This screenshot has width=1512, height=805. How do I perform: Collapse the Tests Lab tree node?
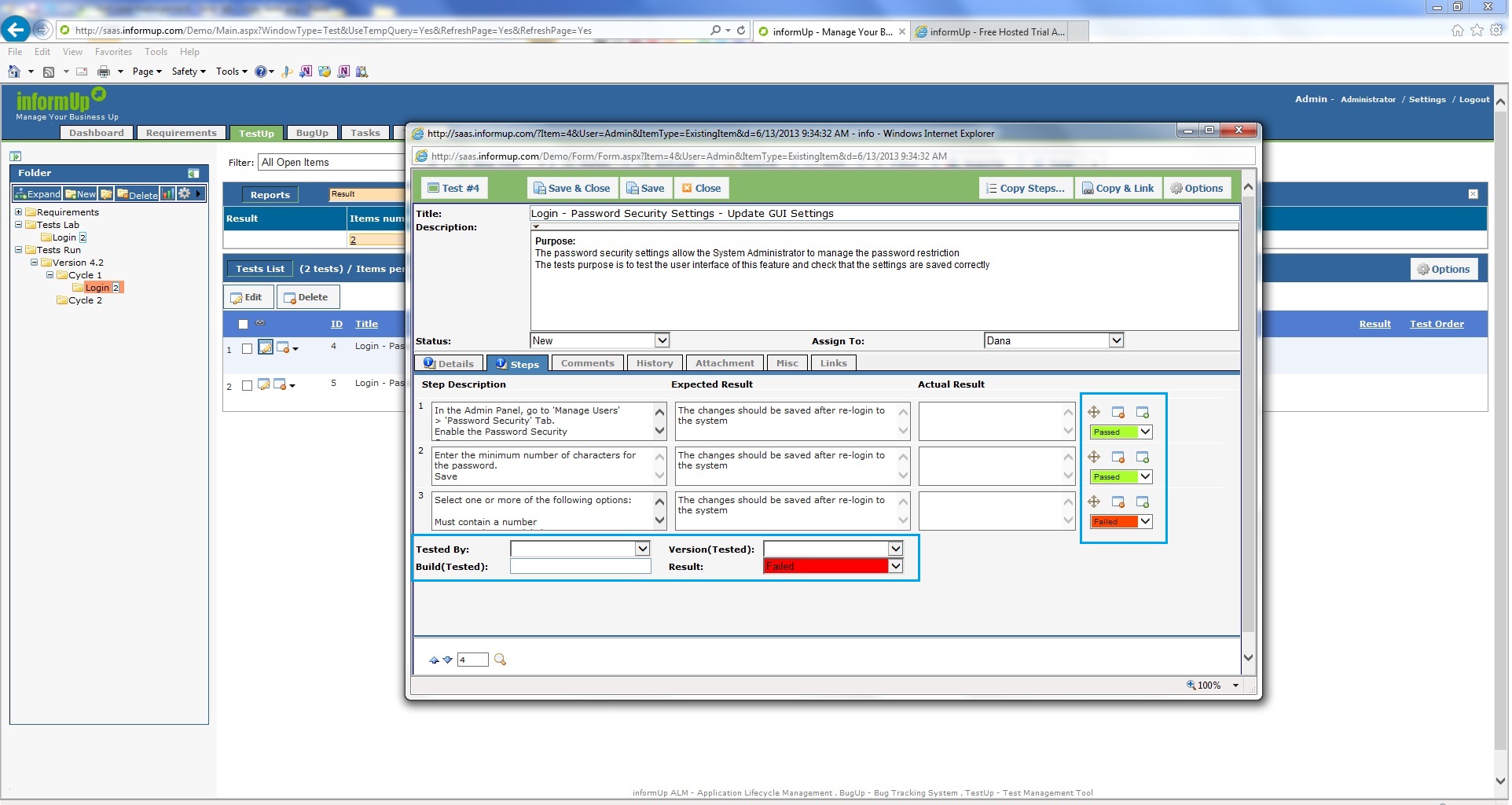[x=19, y=225]
